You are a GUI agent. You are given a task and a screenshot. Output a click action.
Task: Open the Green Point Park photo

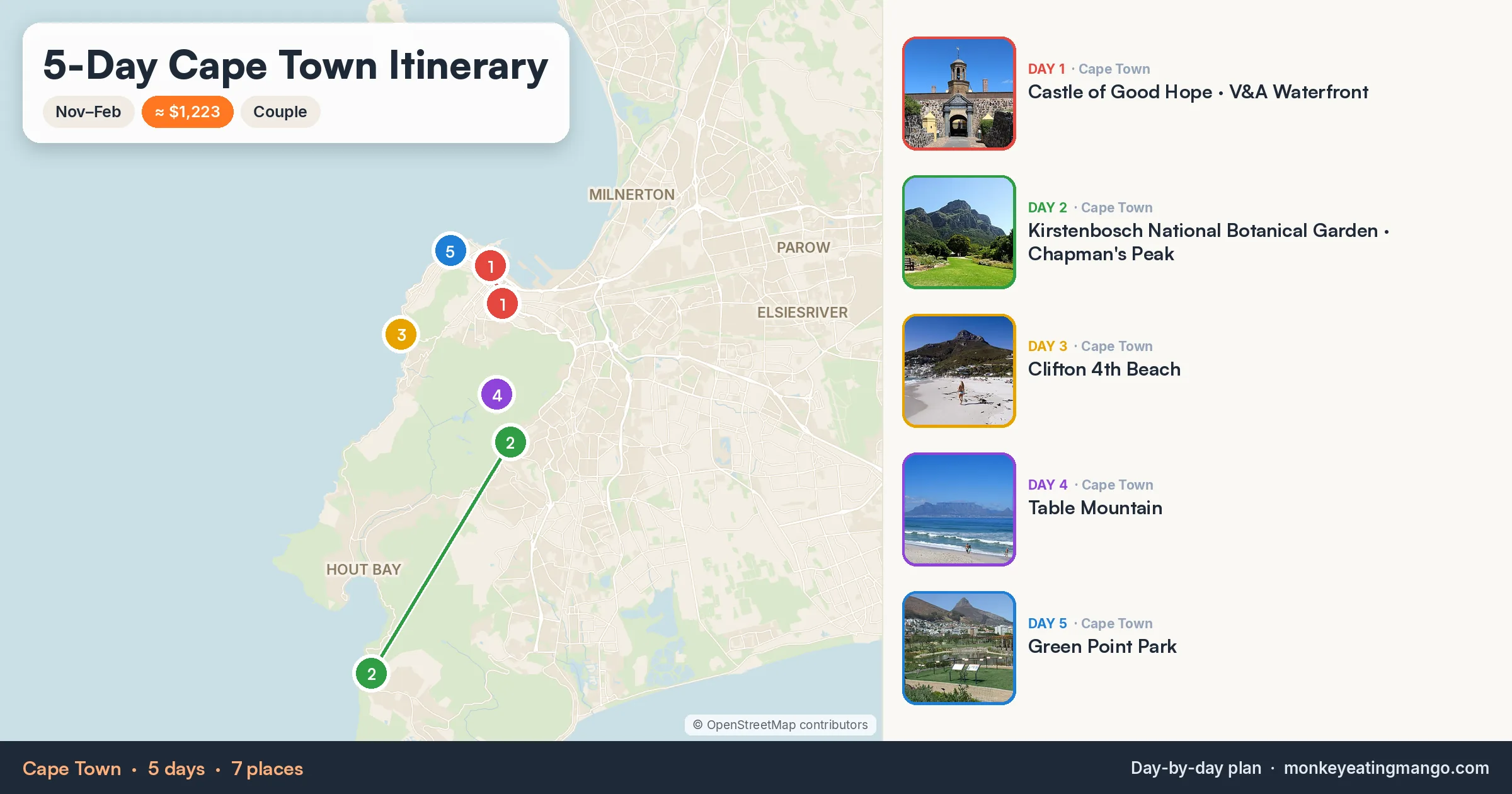pyautogui.click(x=959, y=648)
